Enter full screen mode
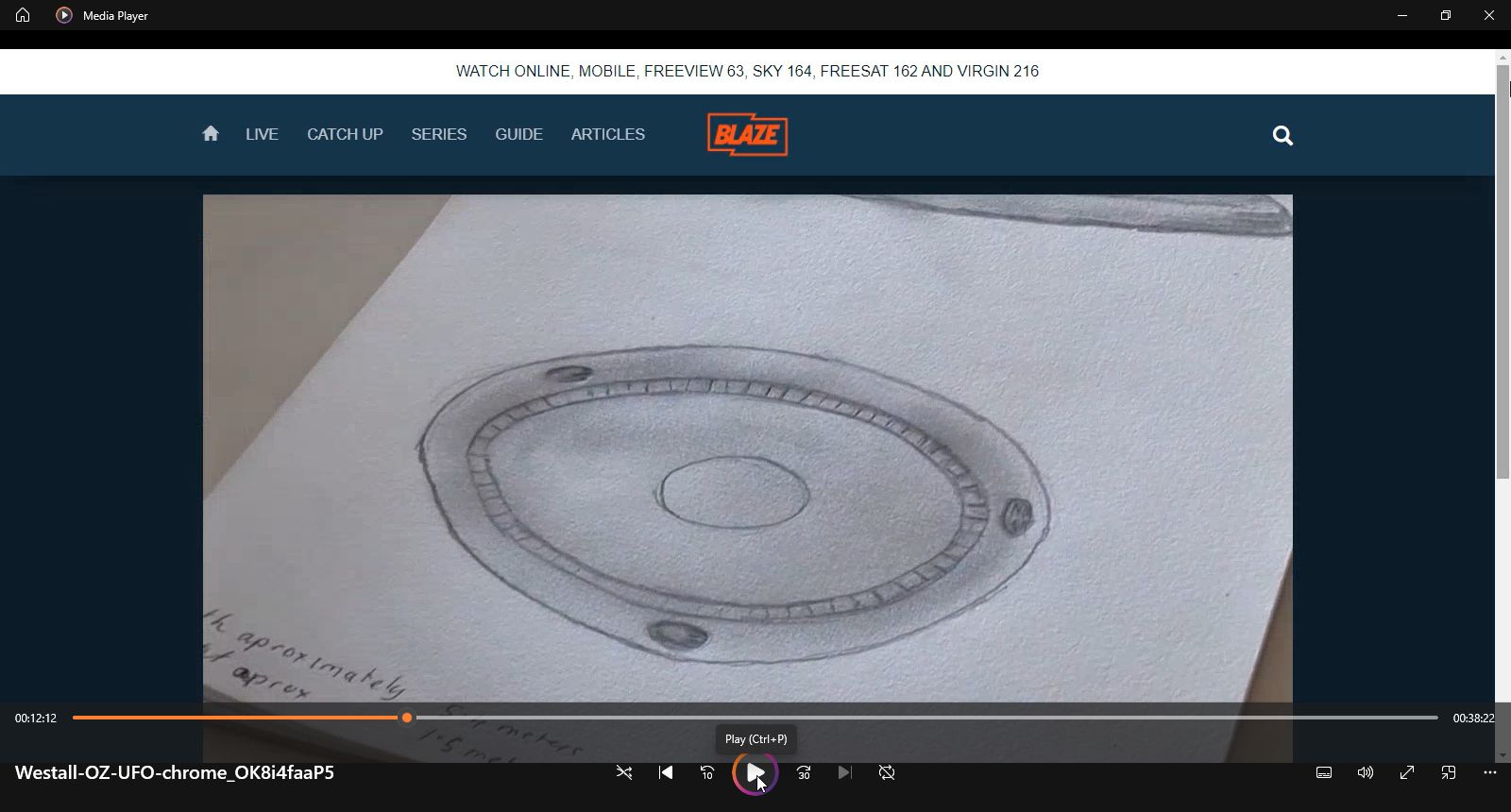1511x812 pixels. (x=1407, y=772)
